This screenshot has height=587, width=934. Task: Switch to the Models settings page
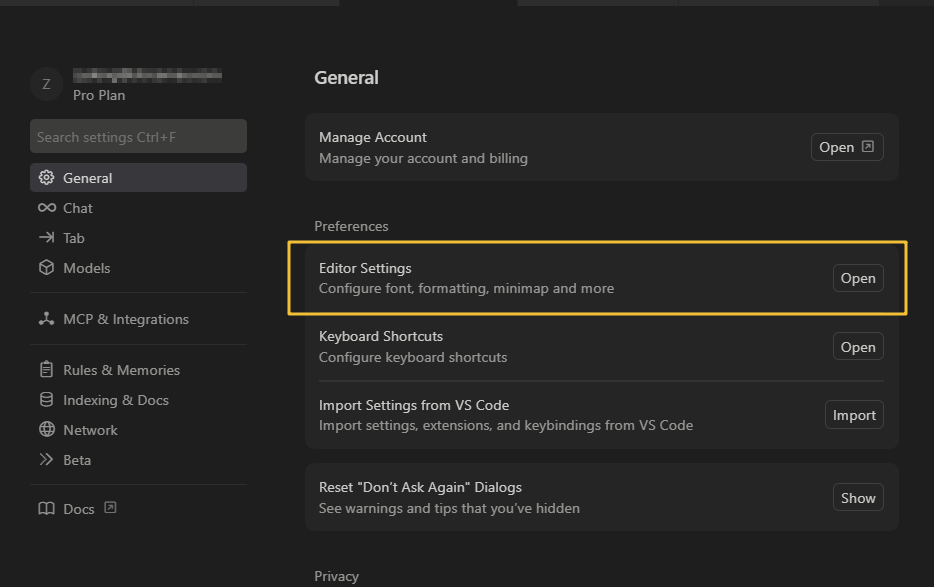coord(87,268)
